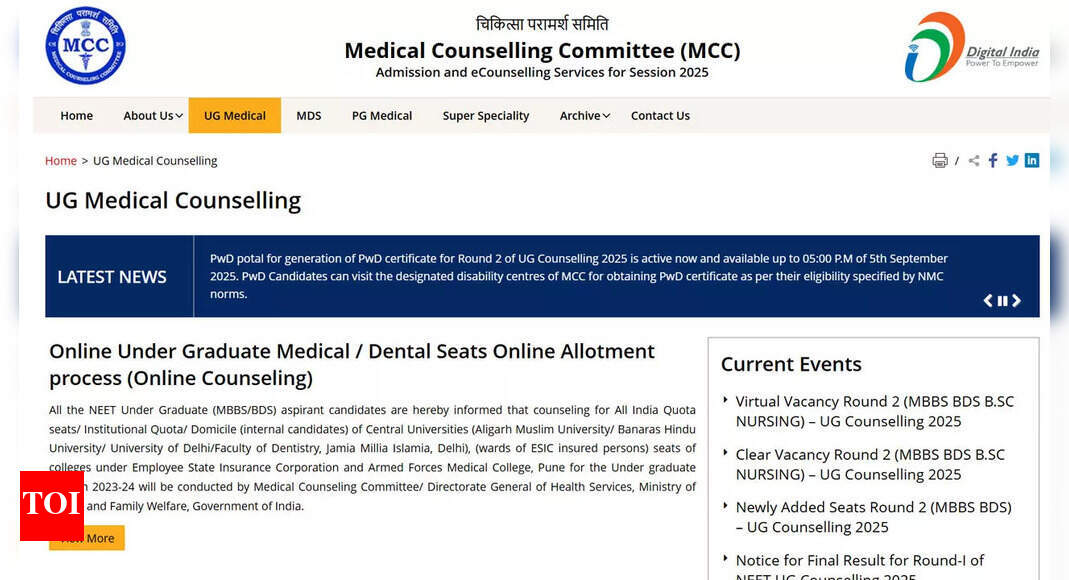Click the print page icon
The width and height of the screenshot is (1069, 580).
939,160
